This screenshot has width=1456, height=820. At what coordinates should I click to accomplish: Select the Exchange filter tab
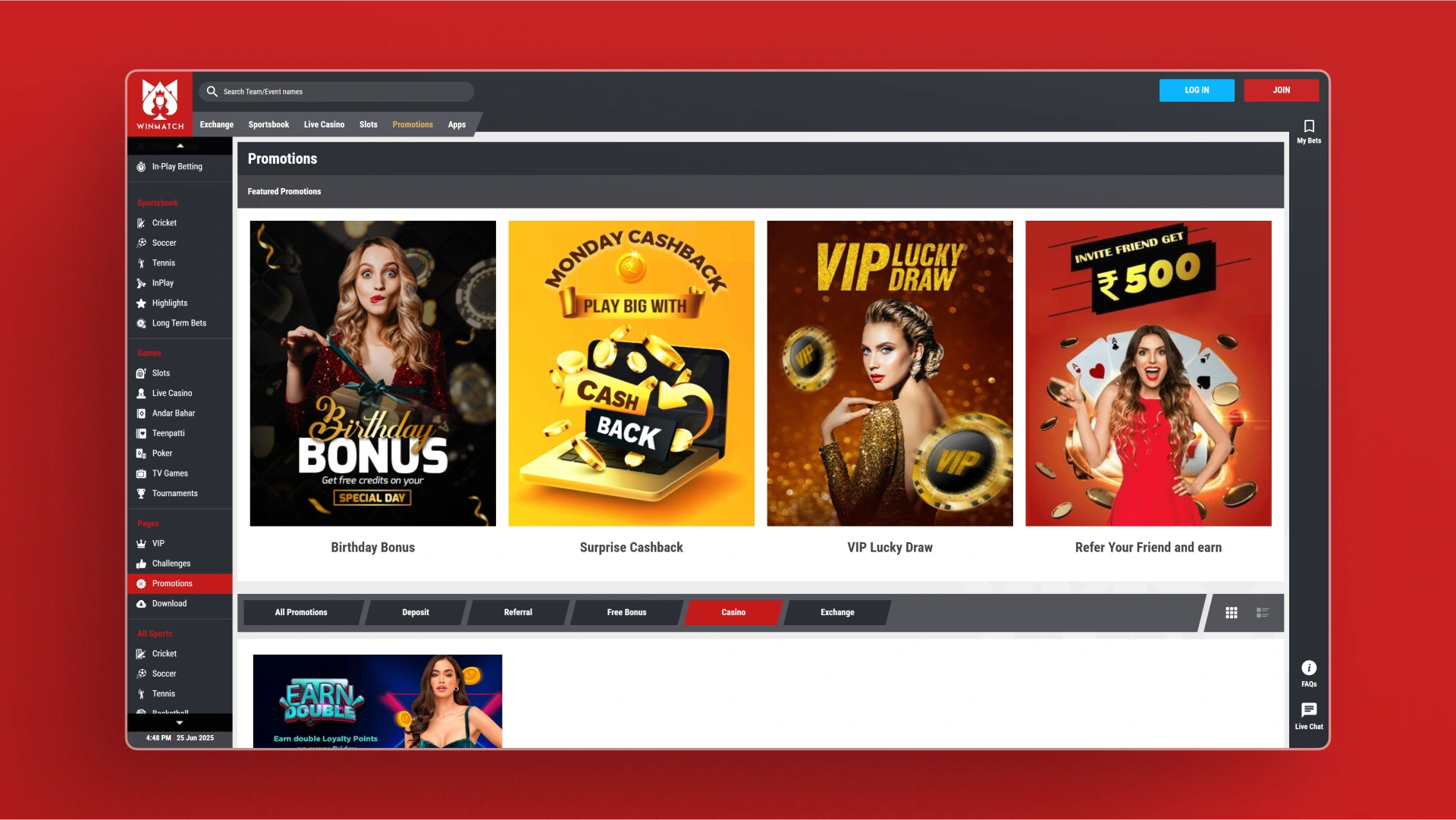[837, 613]
